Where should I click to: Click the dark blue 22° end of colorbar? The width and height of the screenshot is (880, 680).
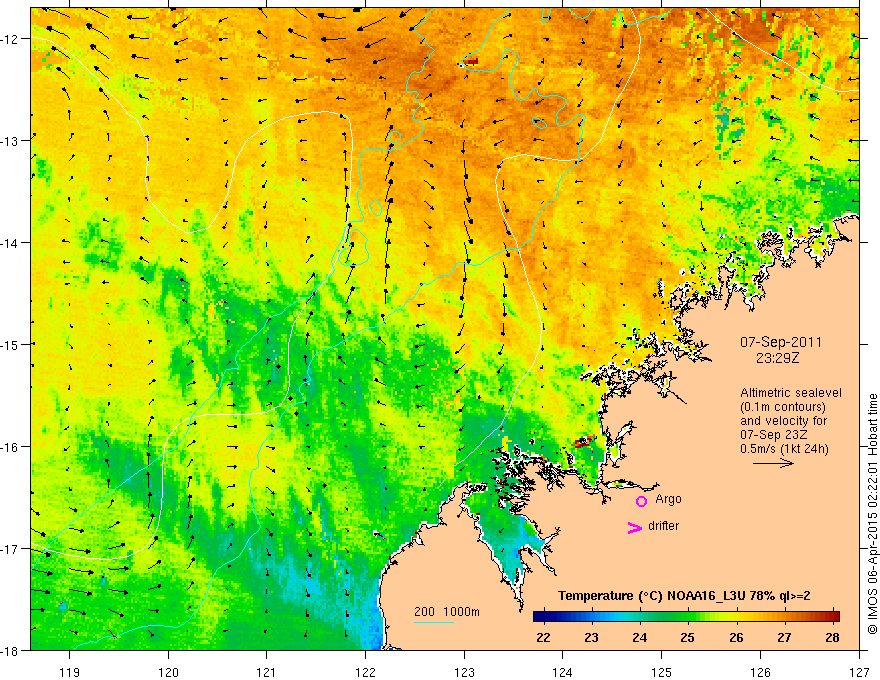click(539, 617)
